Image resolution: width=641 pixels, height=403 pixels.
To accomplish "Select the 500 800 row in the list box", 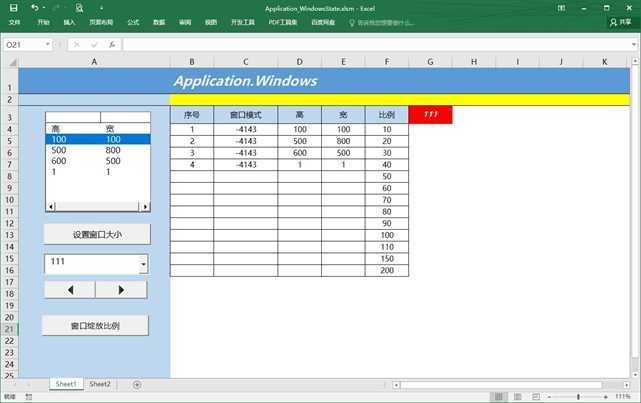I will coord(96,151).
